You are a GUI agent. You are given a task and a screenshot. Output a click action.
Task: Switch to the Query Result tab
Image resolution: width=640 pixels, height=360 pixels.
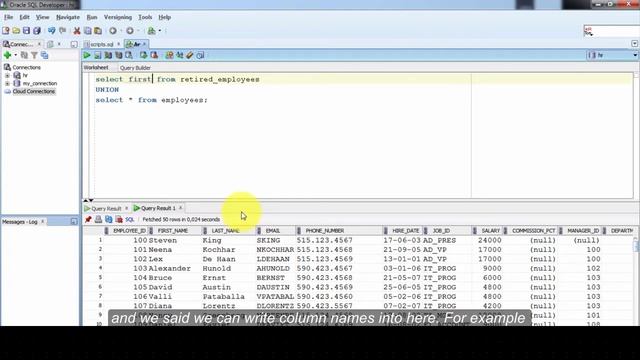(x=106, y=208)
